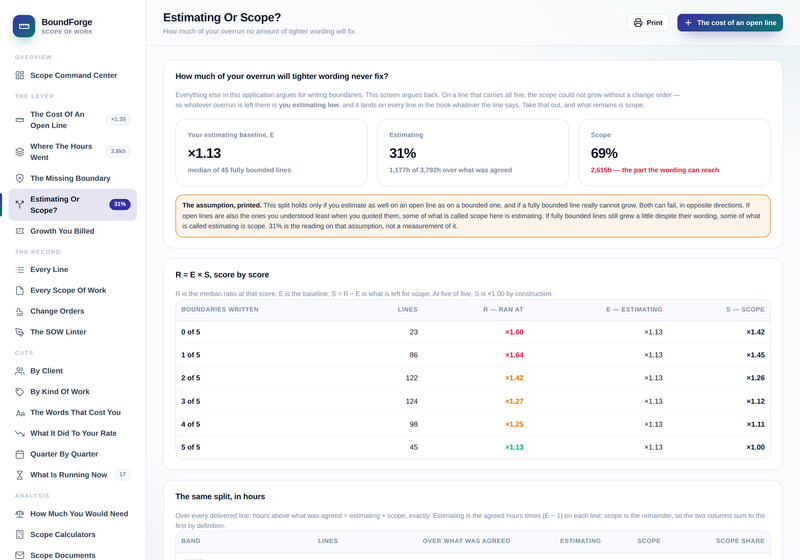Screen dimensions: 800x560
Task: Click What Is Running Now hourglass icon
Action: [x=19, y=475]
